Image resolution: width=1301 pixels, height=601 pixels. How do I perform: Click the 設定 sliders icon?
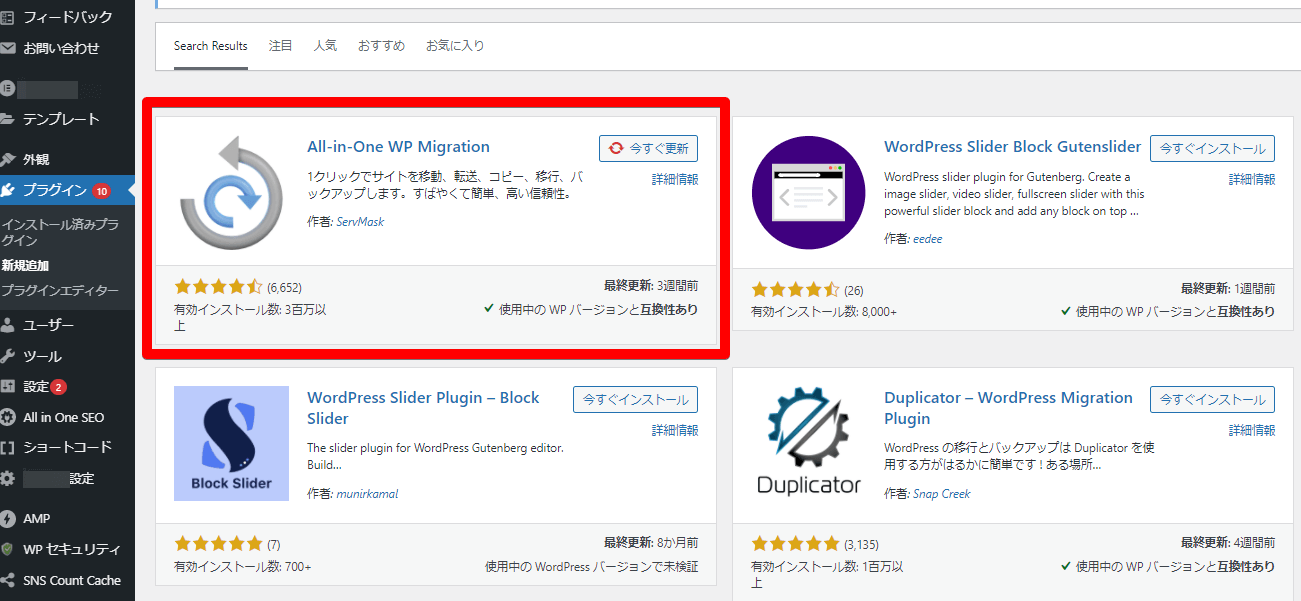point(8,386)
